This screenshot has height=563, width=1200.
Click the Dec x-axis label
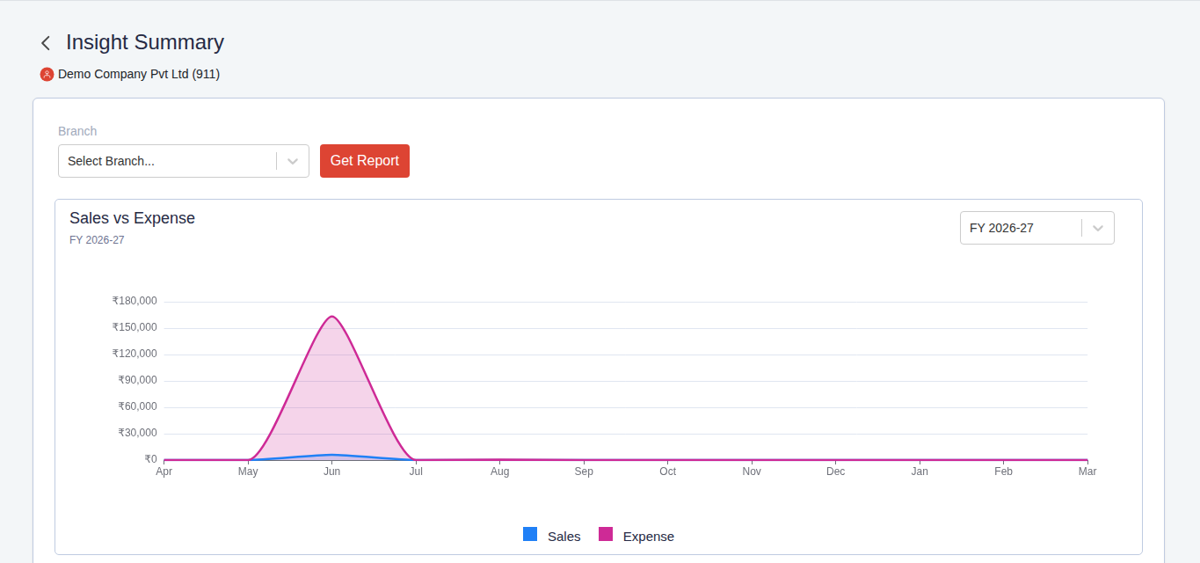click(836, 471)
